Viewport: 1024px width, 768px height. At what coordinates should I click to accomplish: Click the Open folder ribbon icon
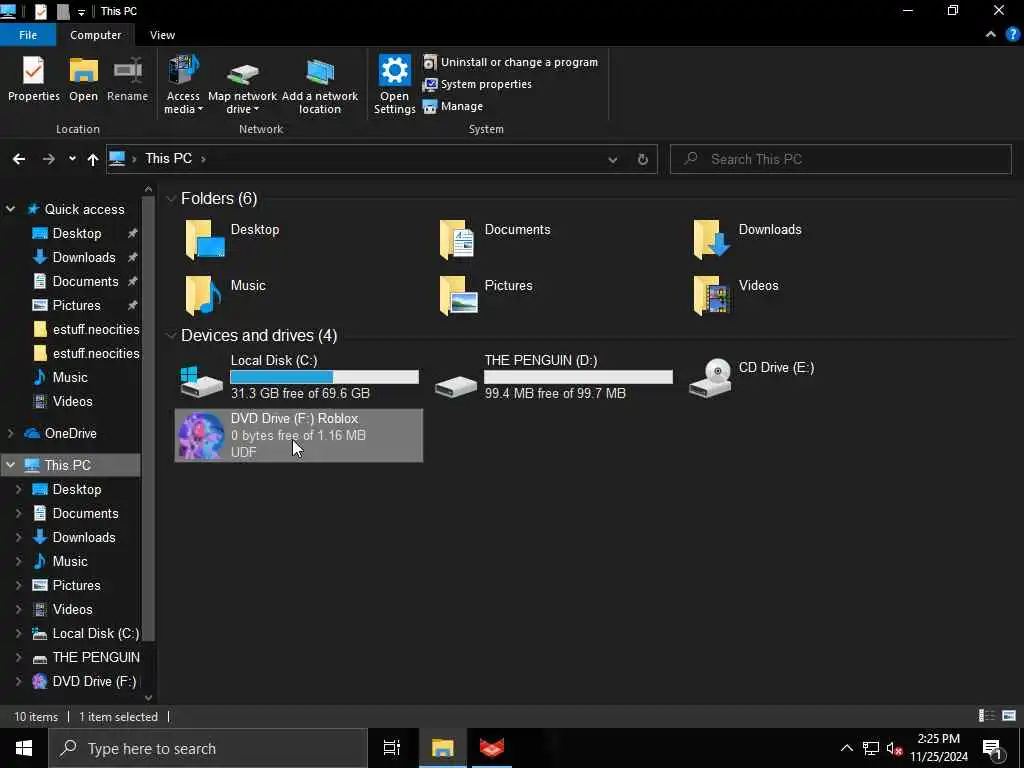coord(84,79)
